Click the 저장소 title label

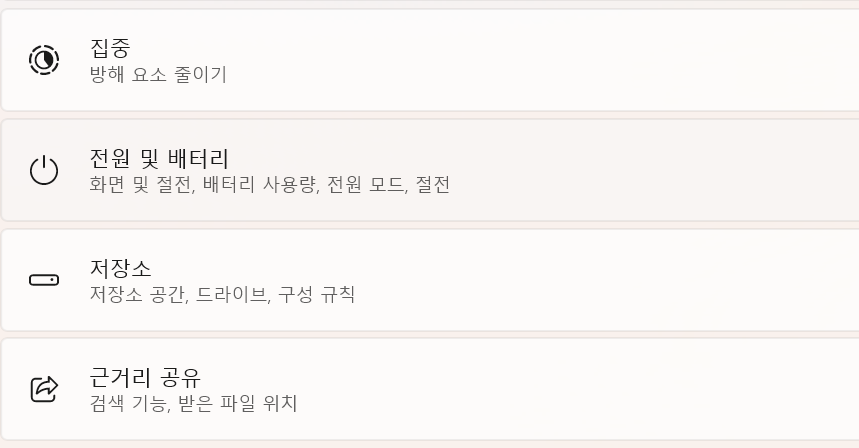coord(121,268)
